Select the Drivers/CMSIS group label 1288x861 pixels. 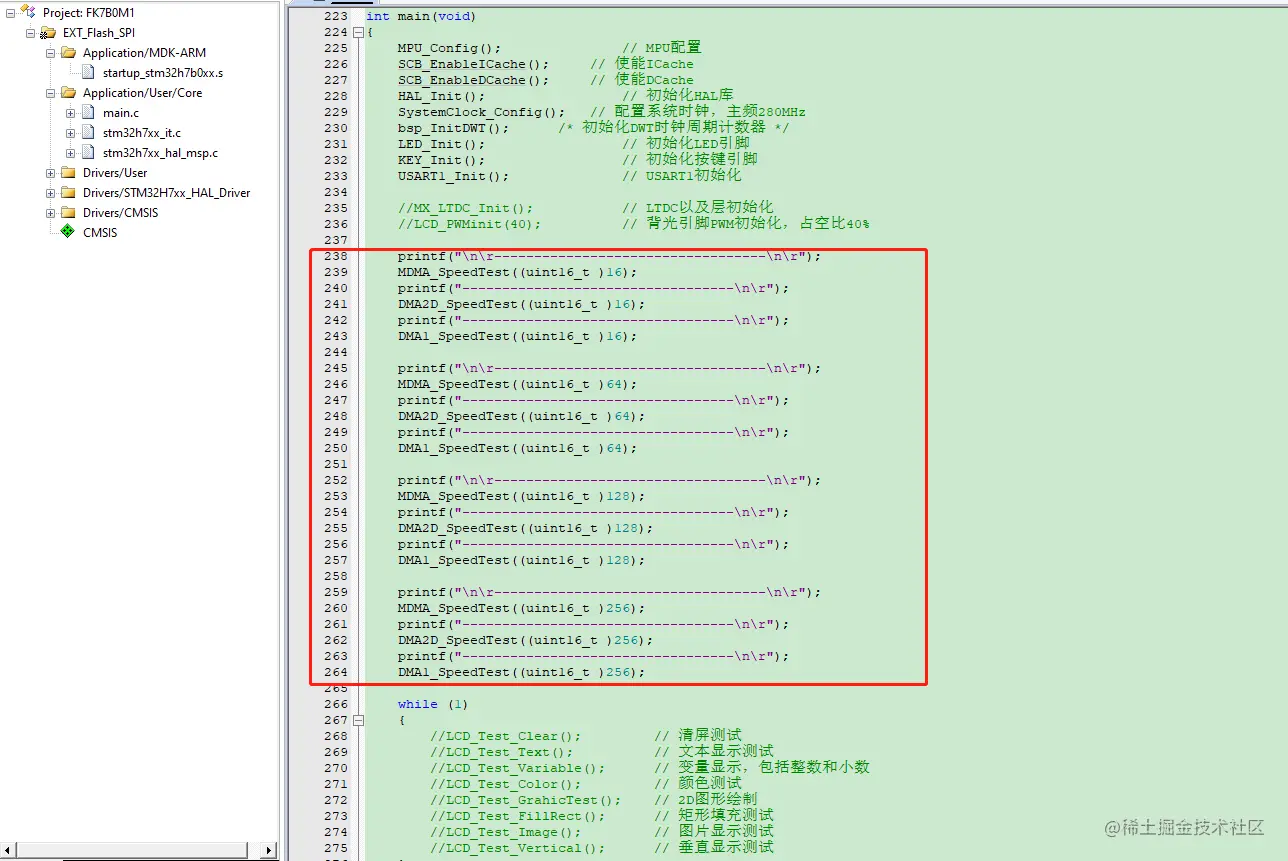pyautogui.click(x=120, y=212)
